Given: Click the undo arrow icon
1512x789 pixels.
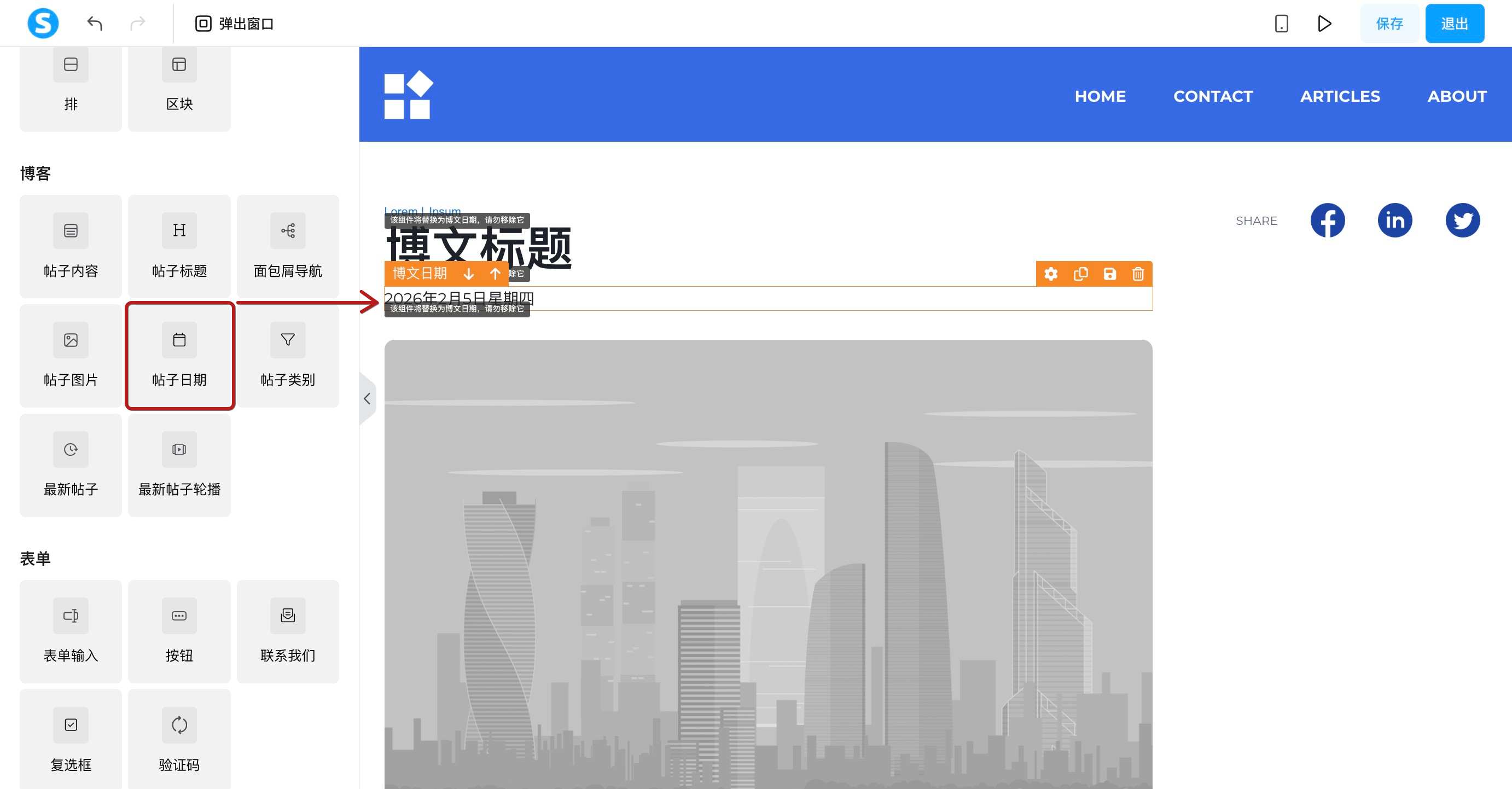Looking at the screenshot, I should 95,24.
